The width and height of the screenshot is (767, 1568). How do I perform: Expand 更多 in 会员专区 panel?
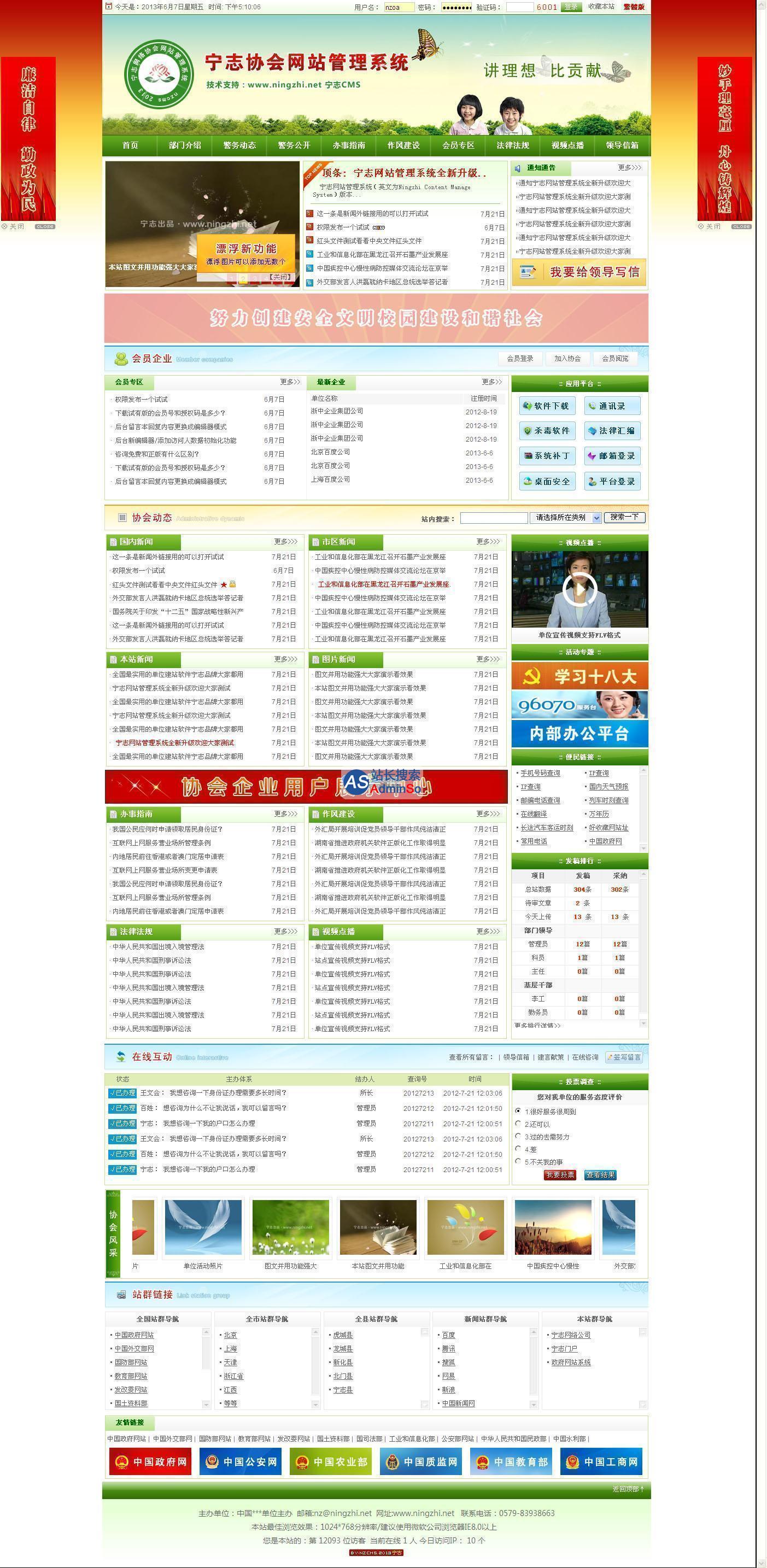[290, 382]
